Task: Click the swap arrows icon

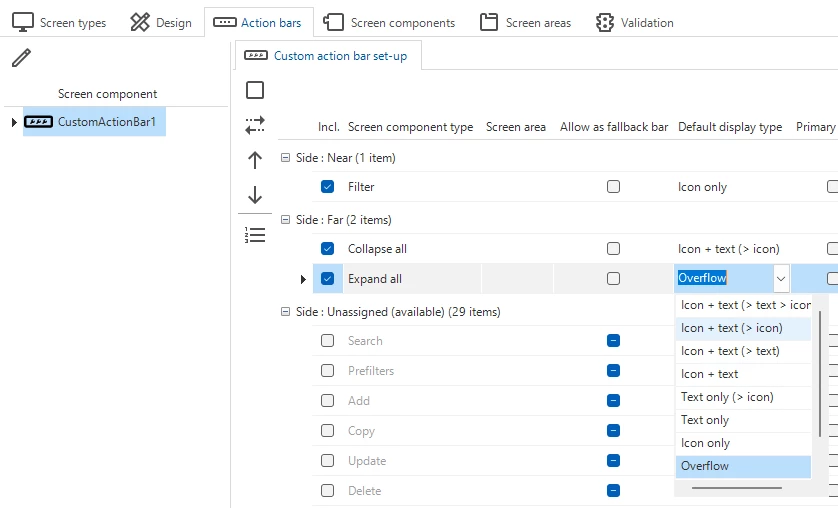Action: (255, 125)
